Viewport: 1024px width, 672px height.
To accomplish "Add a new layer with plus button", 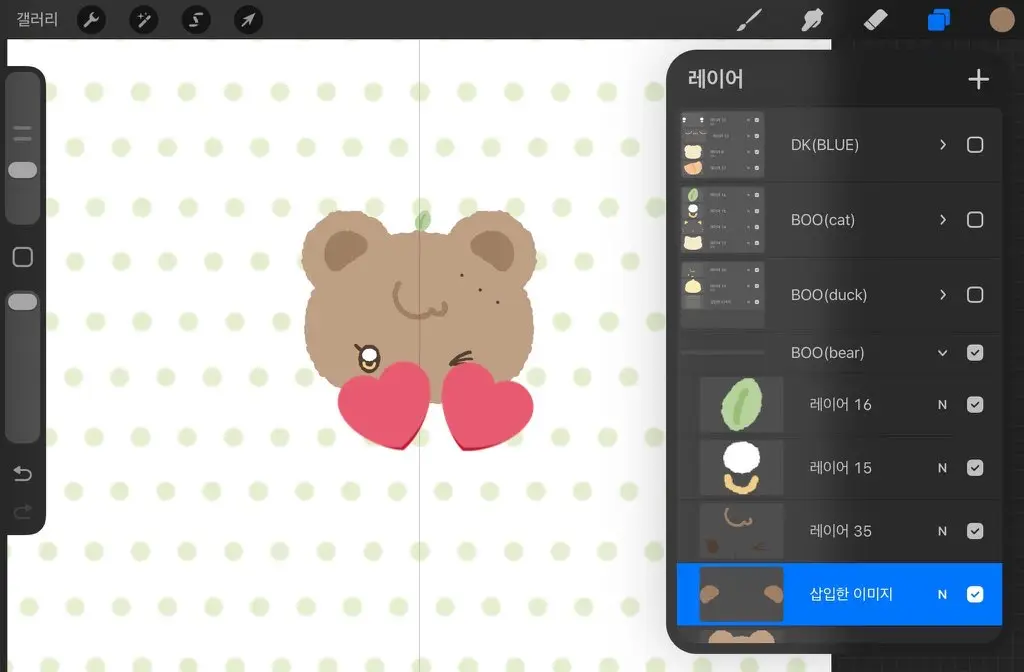I will coord(978,80).
